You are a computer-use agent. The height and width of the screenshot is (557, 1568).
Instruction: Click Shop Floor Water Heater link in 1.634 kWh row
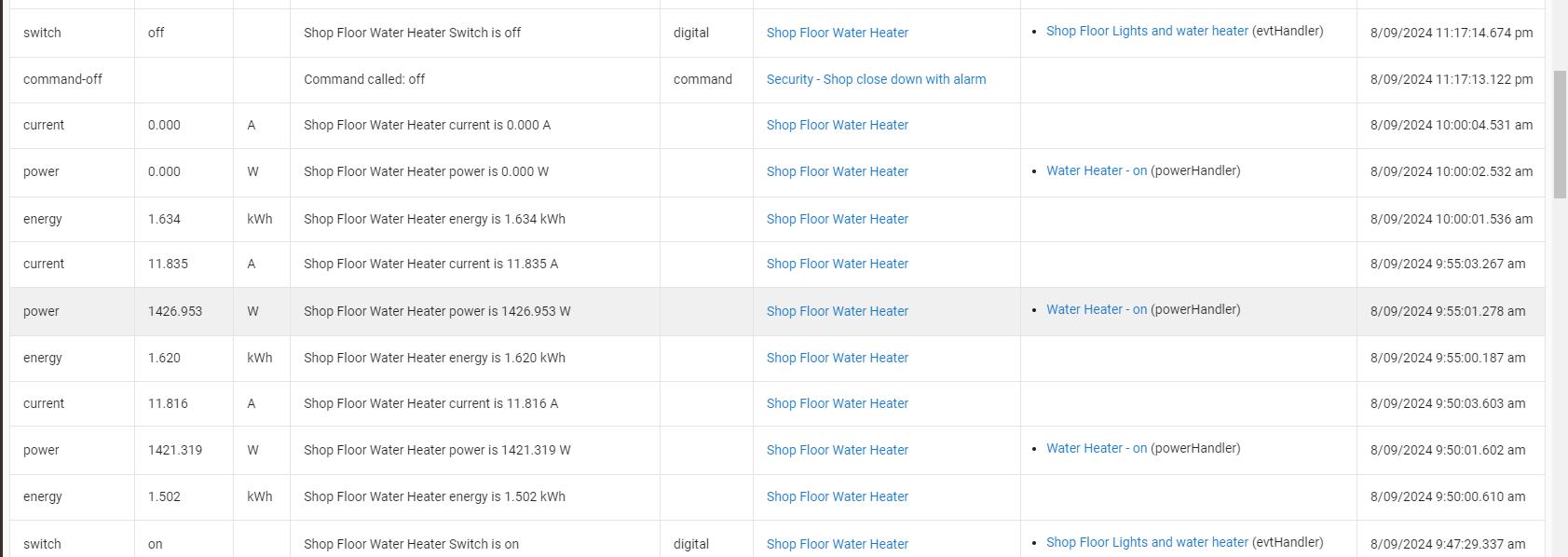click(837, 219)
